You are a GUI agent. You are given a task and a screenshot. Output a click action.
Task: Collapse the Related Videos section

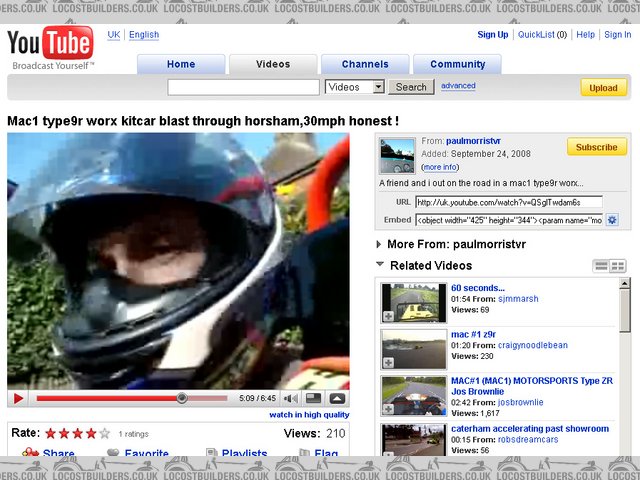(379, 266)
